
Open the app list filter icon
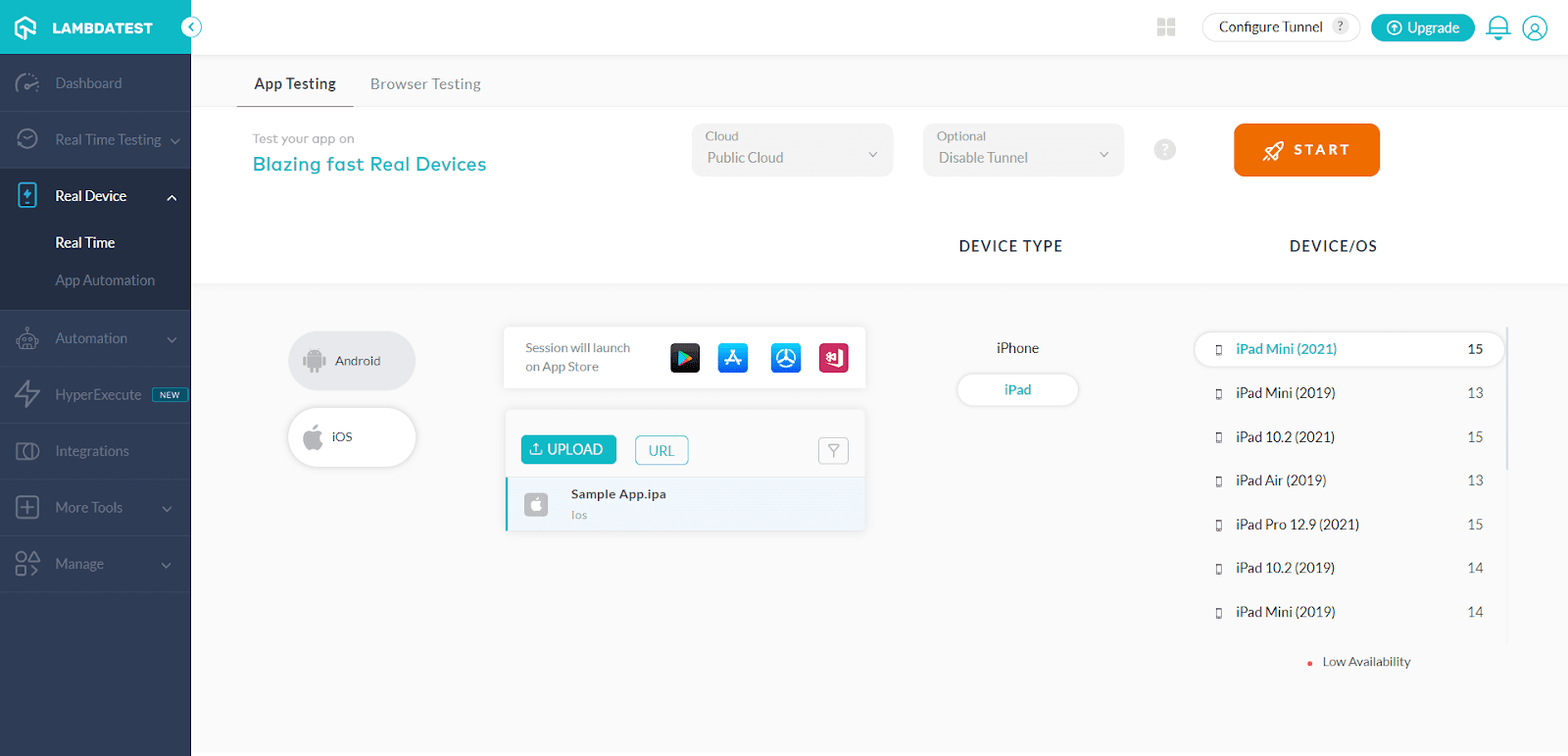pyautogui.click(x=833, y=450)
